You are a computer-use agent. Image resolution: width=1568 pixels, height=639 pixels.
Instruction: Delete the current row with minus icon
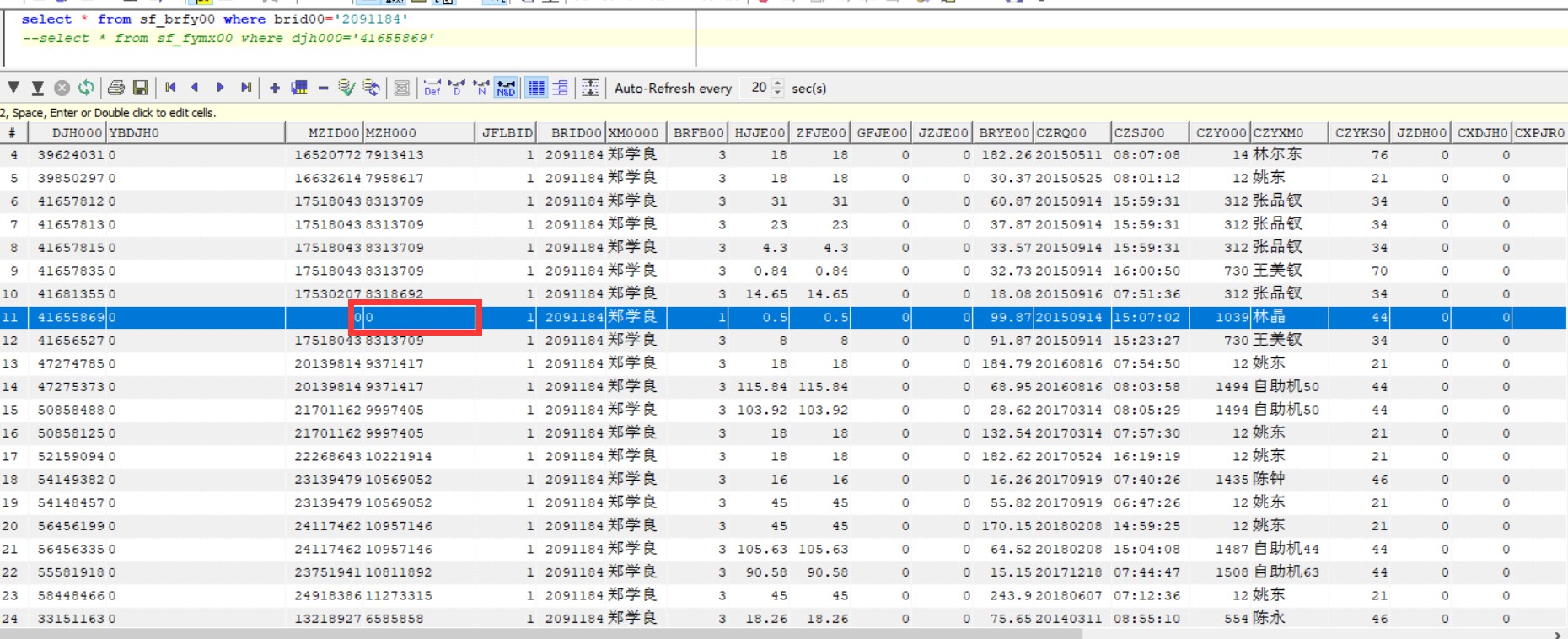323,88
